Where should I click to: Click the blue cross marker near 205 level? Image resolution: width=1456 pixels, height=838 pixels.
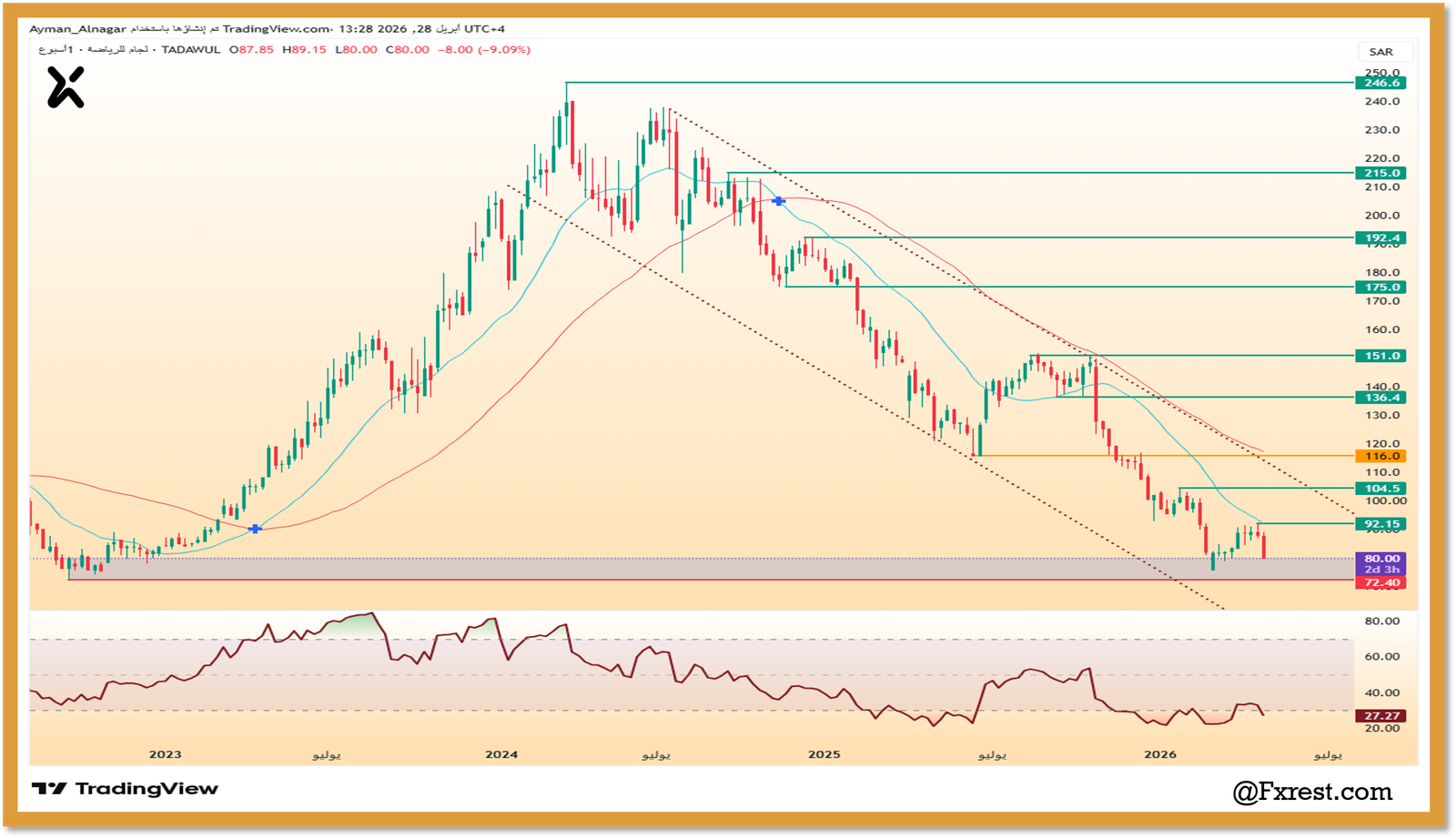778,201
